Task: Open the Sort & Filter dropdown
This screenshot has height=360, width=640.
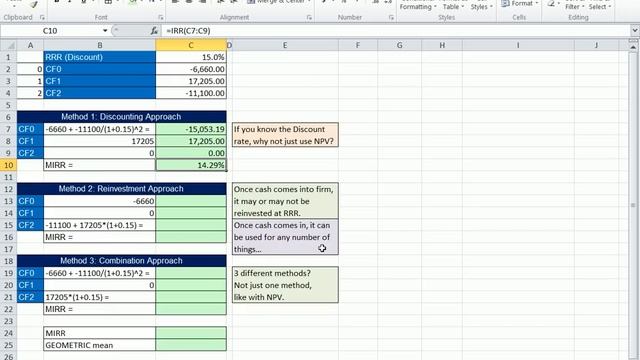Action: 575,7
